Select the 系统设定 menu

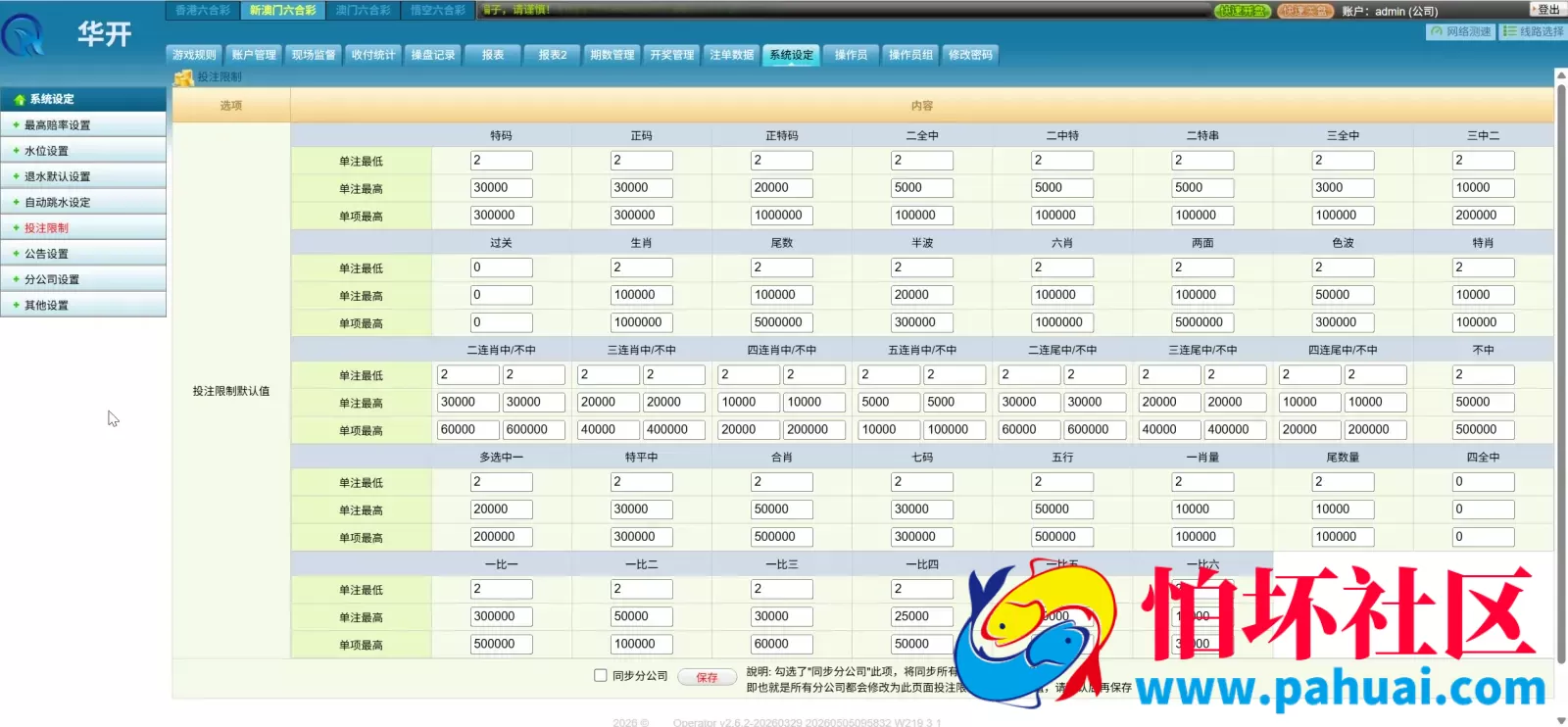click(x=792, y=55)
